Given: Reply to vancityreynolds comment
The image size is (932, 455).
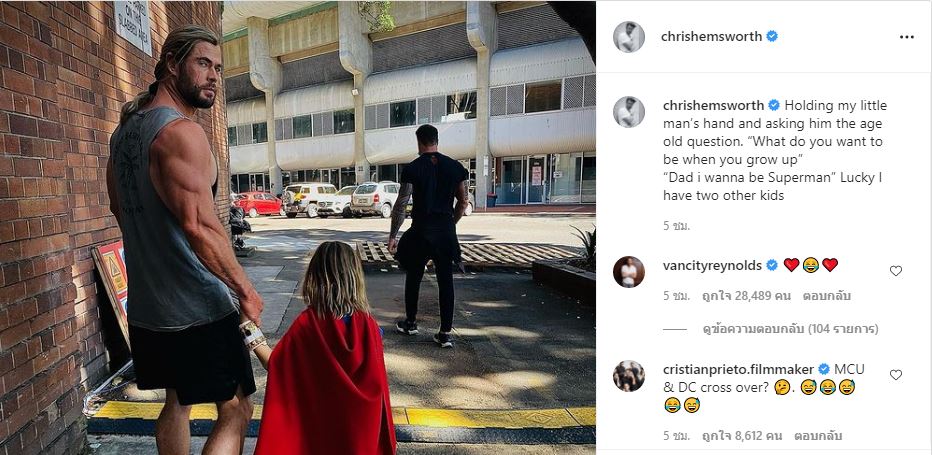Looking at the screenshot, I should (823, 296).
